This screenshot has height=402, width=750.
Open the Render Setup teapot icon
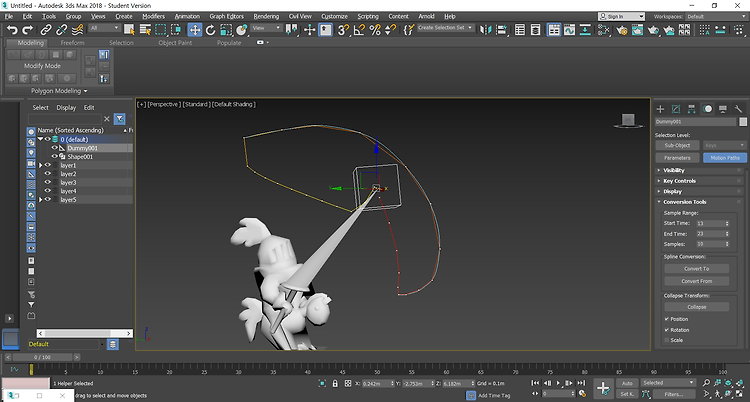[x=622, y=30]
